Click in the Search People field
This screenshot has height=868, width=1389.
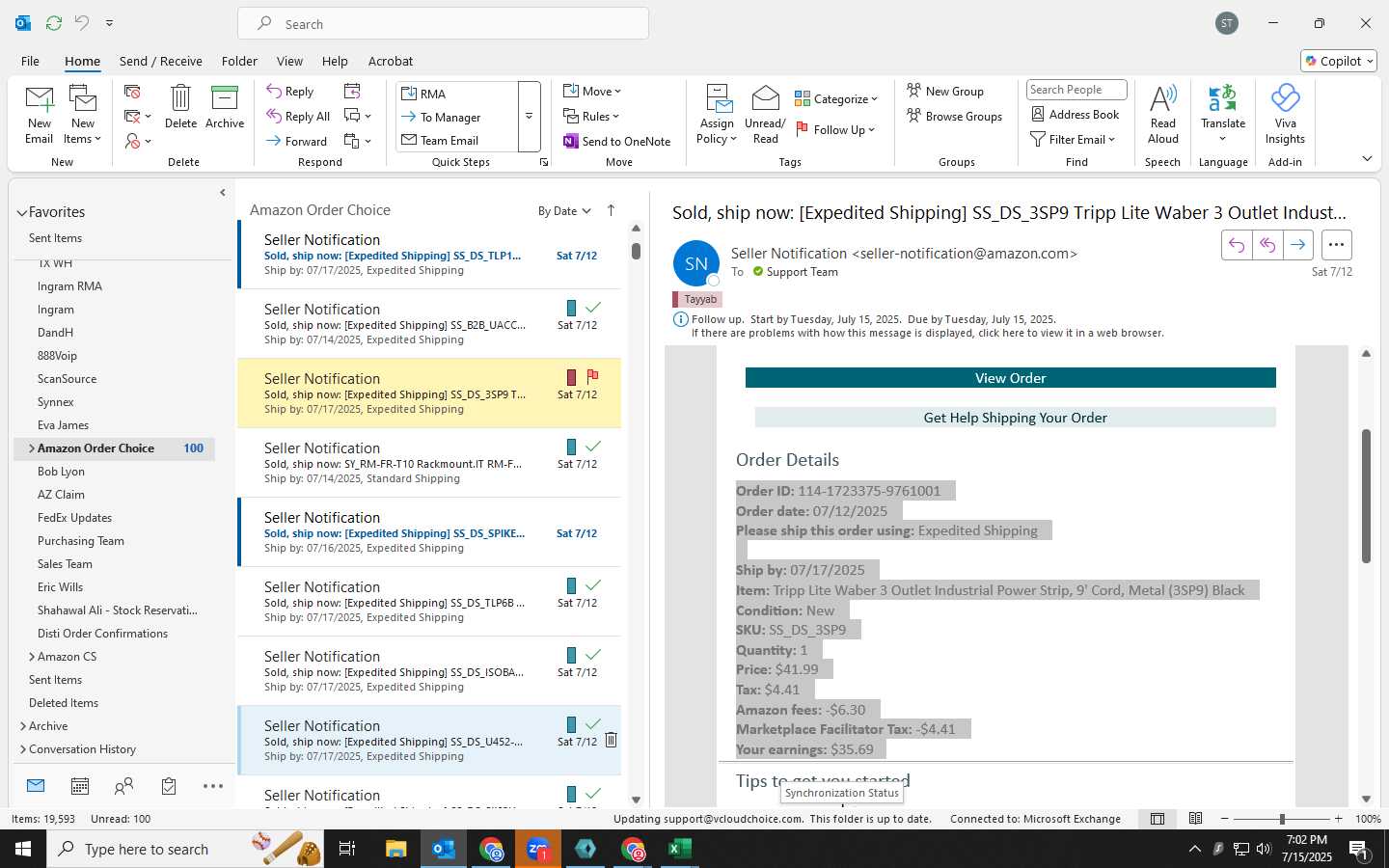[1076, 90]
